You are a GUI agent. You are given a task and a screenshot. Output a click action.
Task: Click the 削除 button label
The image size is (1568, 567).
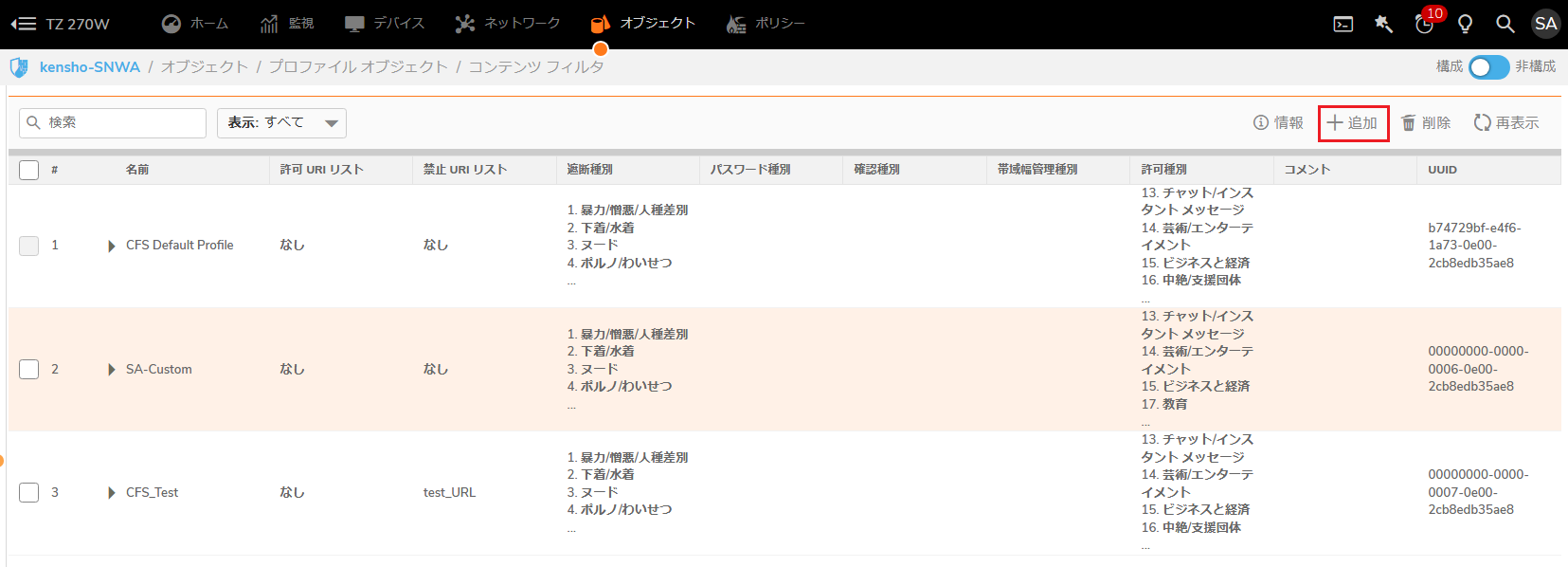pyautogui.click(x=1436, y=123)
